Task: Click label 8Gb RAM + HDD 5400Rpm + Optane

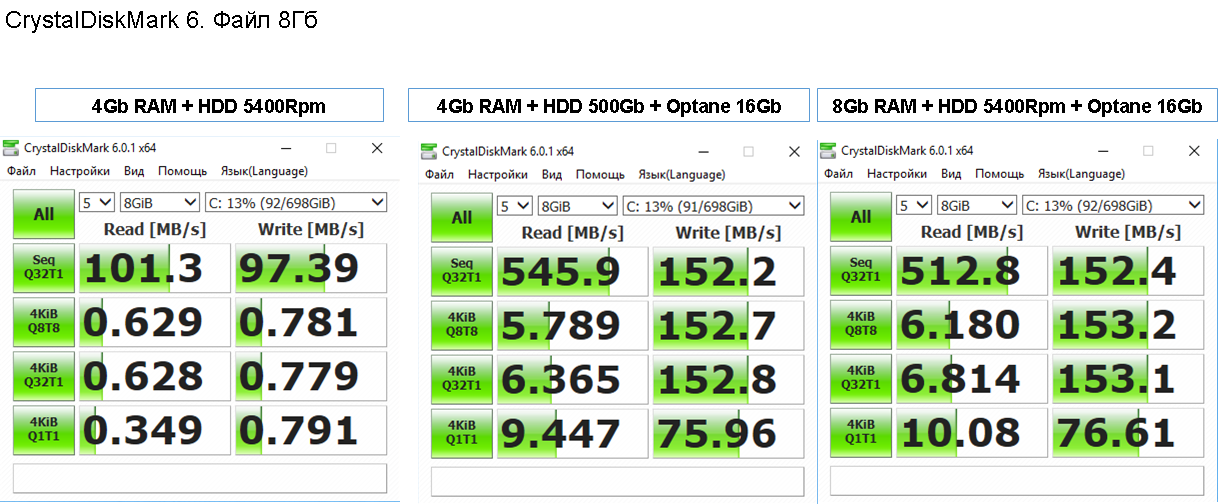Action: point(1018,105)
